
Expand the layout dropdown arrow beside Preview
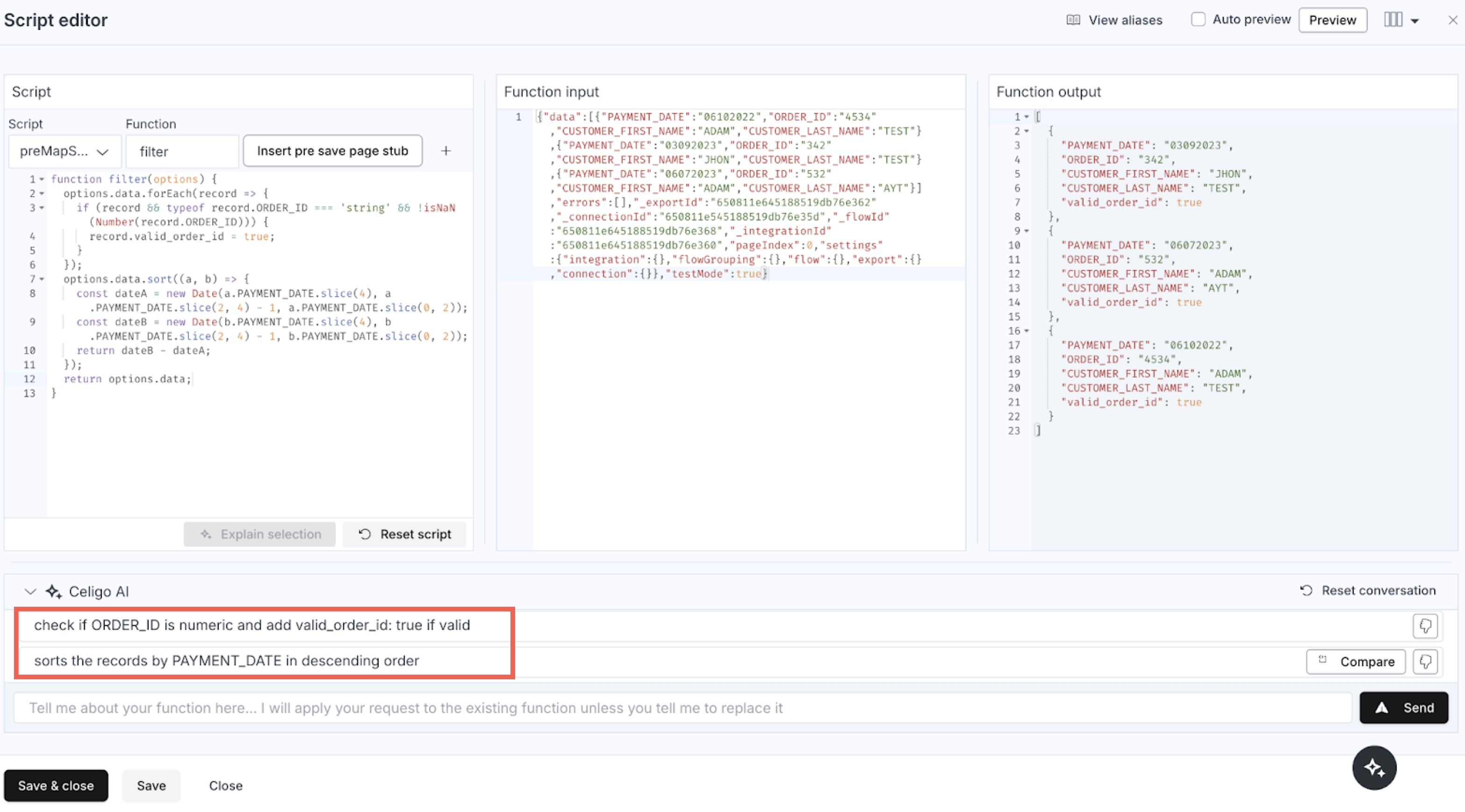tap(1415, 21)
